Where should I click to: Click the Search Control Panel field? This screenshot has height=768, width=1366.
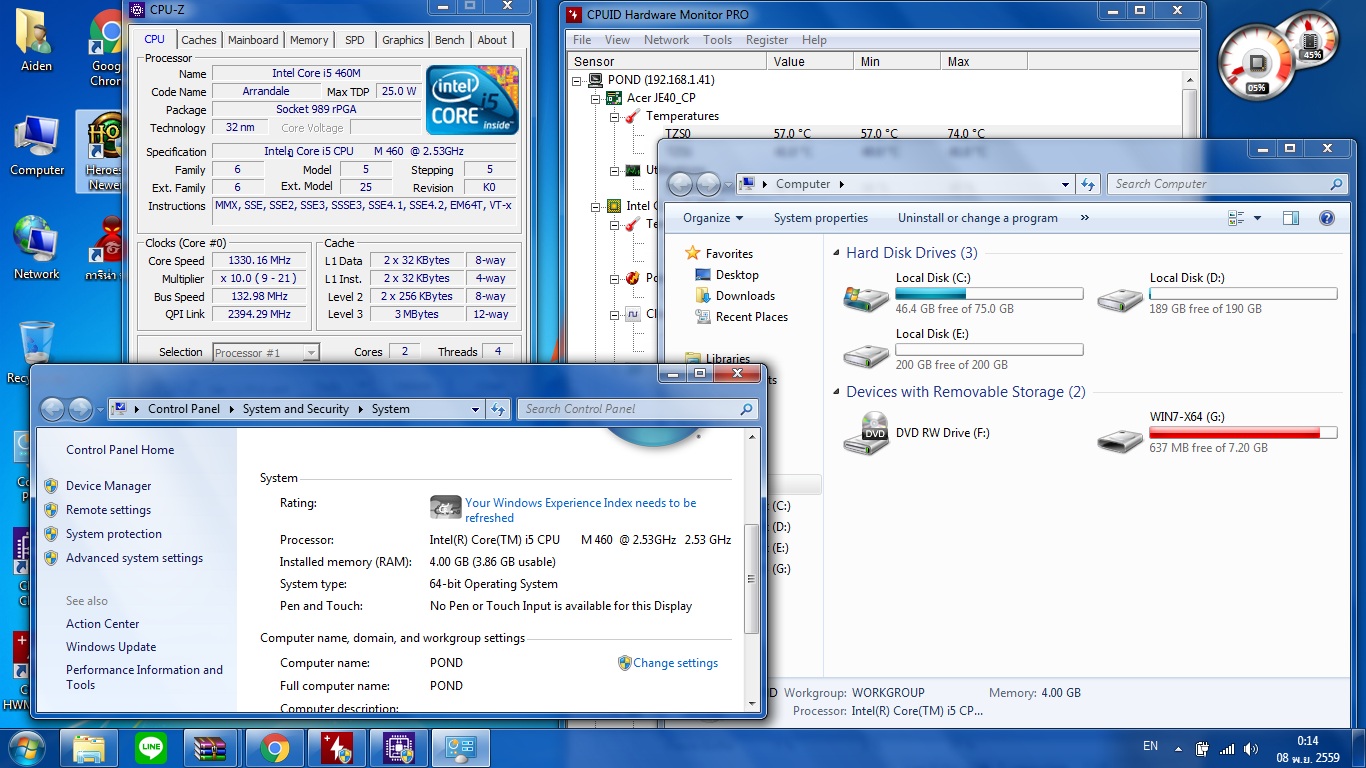636,409
